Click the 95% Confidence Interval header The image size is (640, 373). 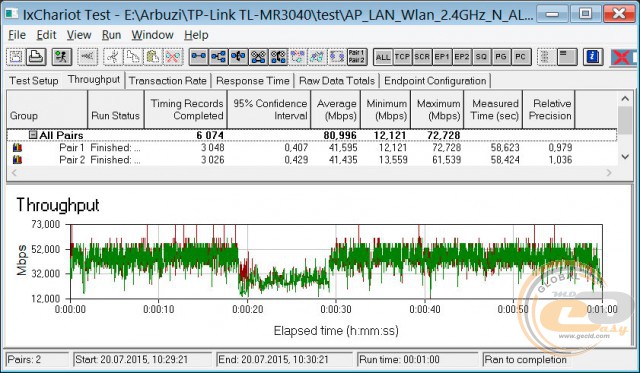(x=269, y=109)
